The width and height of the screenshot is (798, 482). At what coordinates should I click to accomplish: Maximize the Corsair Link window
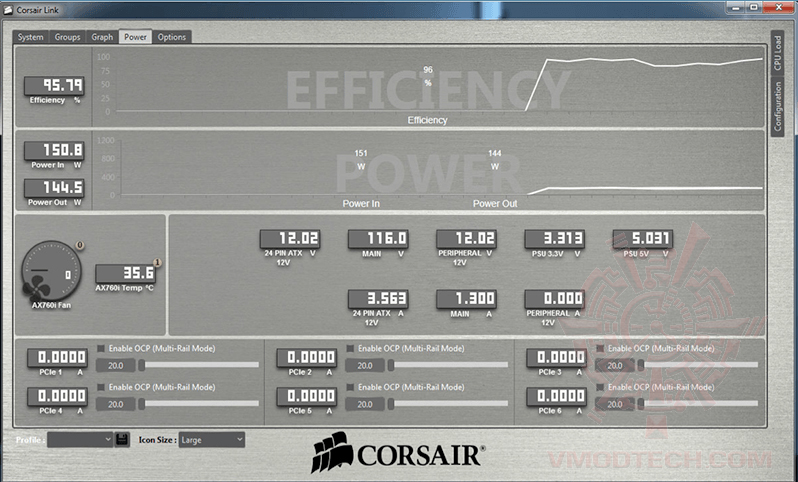[754, 8]
